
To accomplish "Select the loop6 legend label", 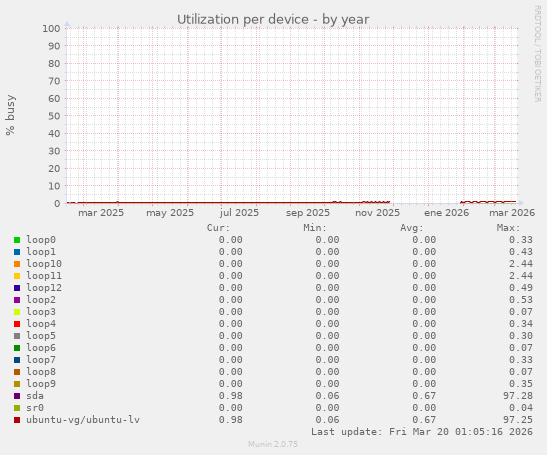I will coord(41,348).
